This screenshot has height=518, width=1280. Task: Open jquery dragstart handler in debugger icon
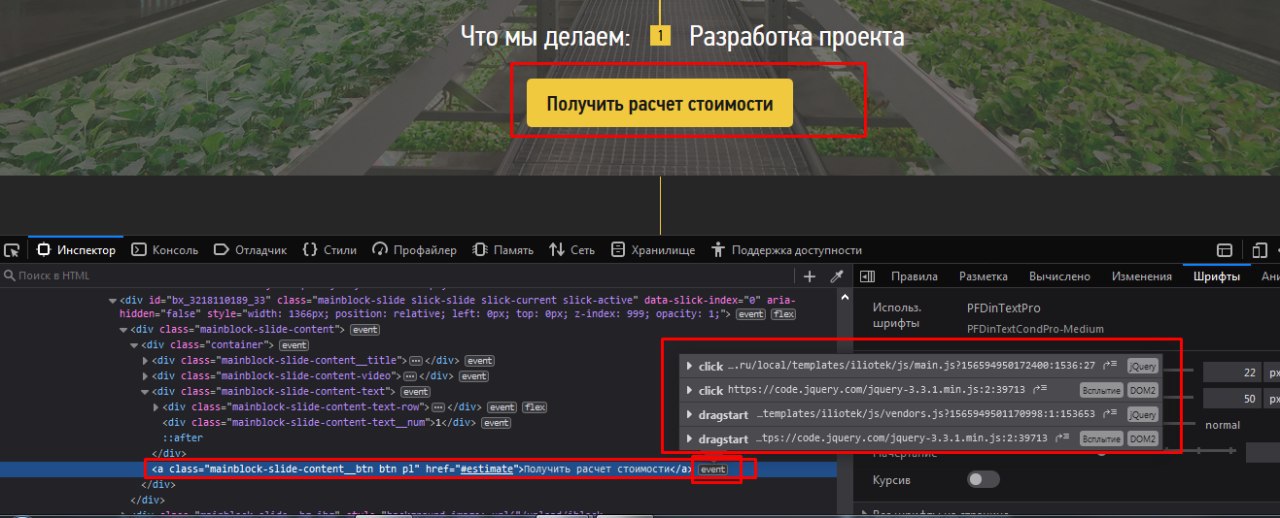point(1061,438)
